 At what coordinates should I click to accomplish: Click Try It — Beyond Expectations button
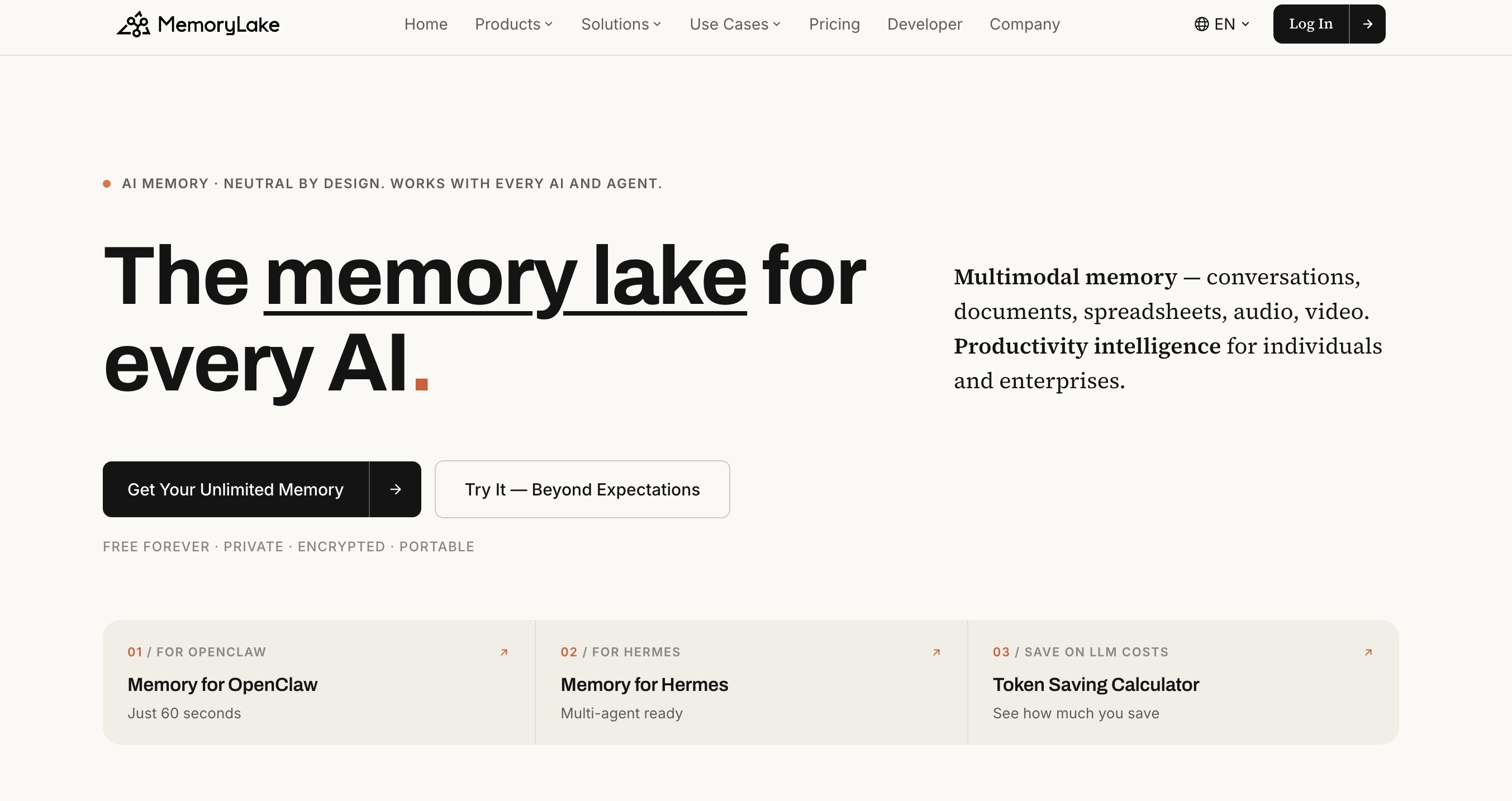[582, 489]
